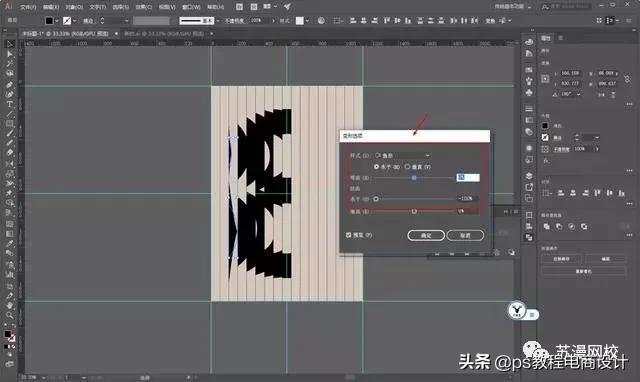Click the Bend slider handle
The height and width of the screenshot is (382, 640).
[x=414, y=178]
